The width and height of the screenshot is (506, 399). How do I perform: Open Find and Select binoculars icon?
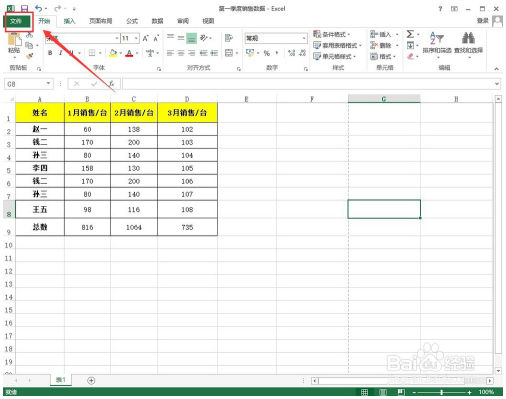pos(468,38)
